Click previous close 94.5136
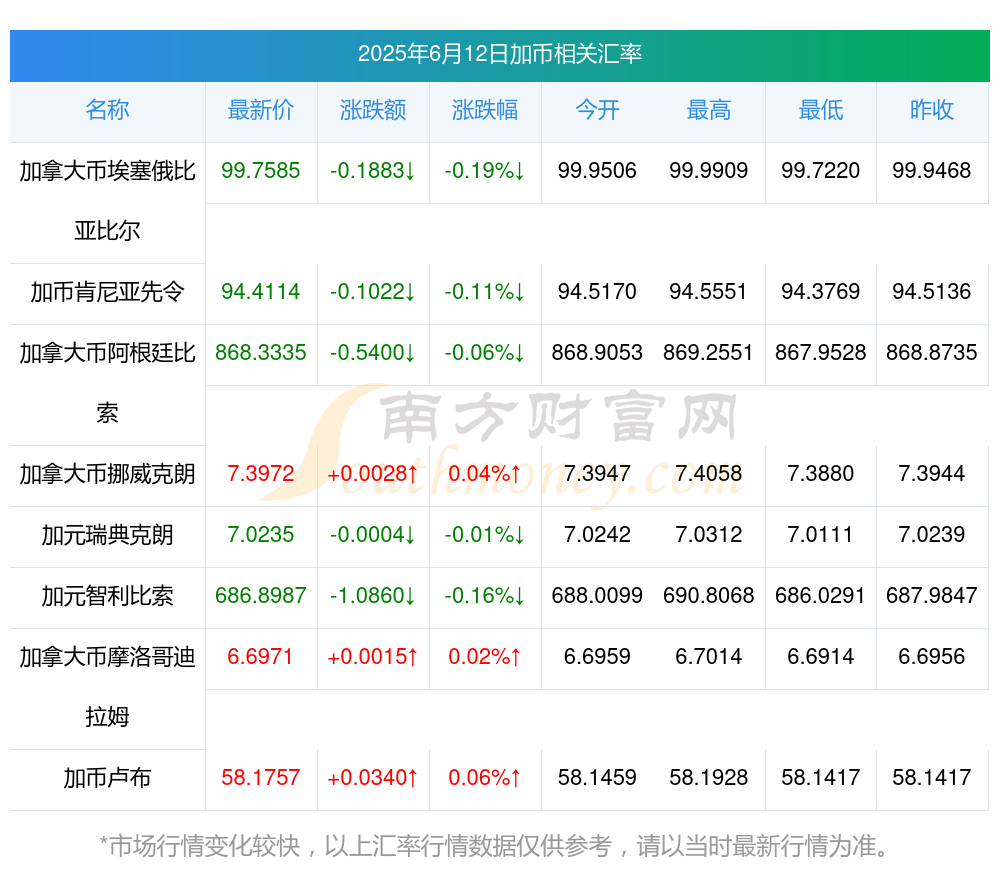The height and width of the screenshot is (877, 1000). point(932,292)
